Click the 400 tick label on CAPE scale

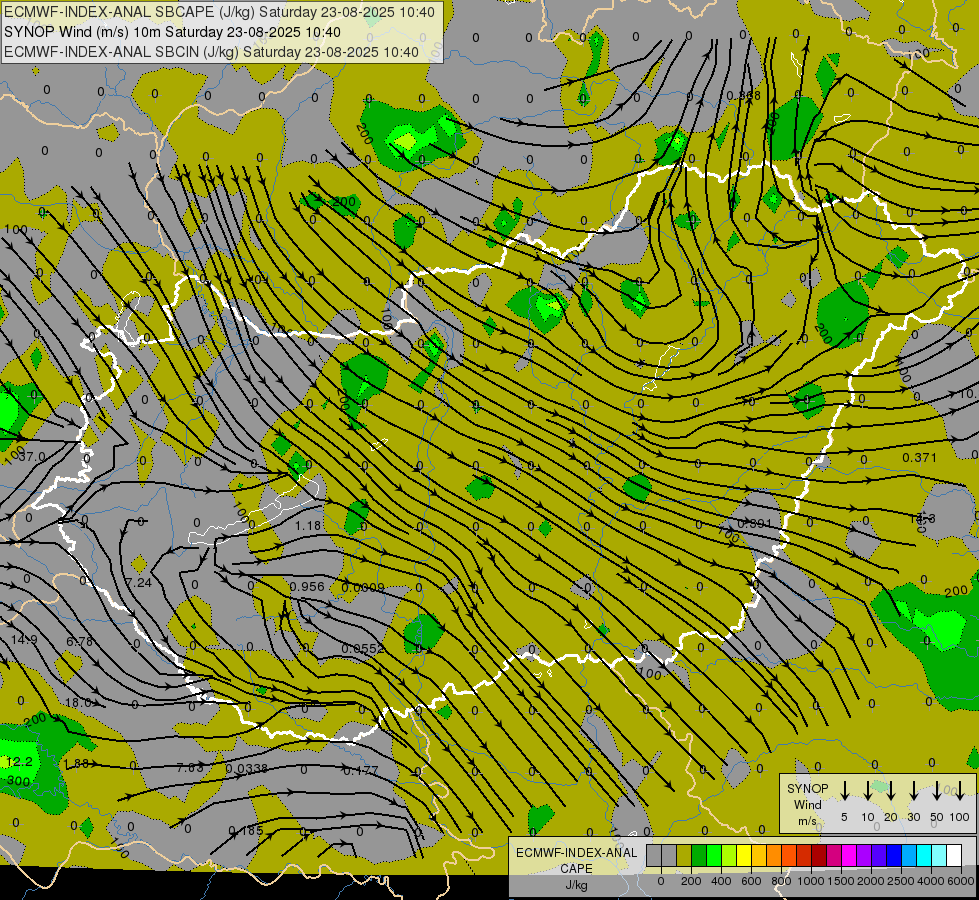pos(721,881)
